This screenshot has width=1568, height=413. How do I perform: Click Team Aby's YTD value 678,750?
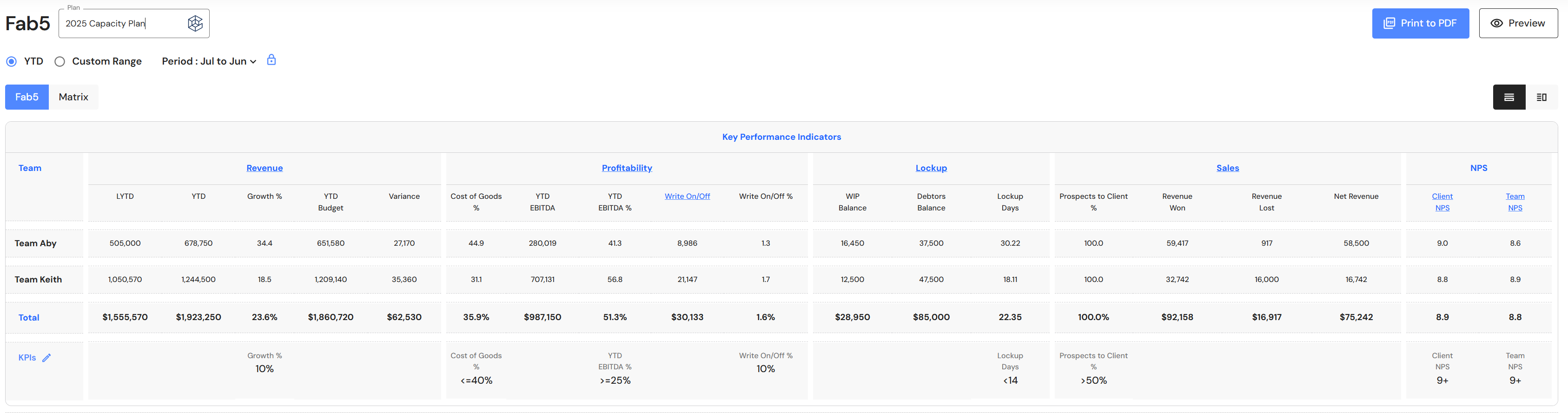198,243
